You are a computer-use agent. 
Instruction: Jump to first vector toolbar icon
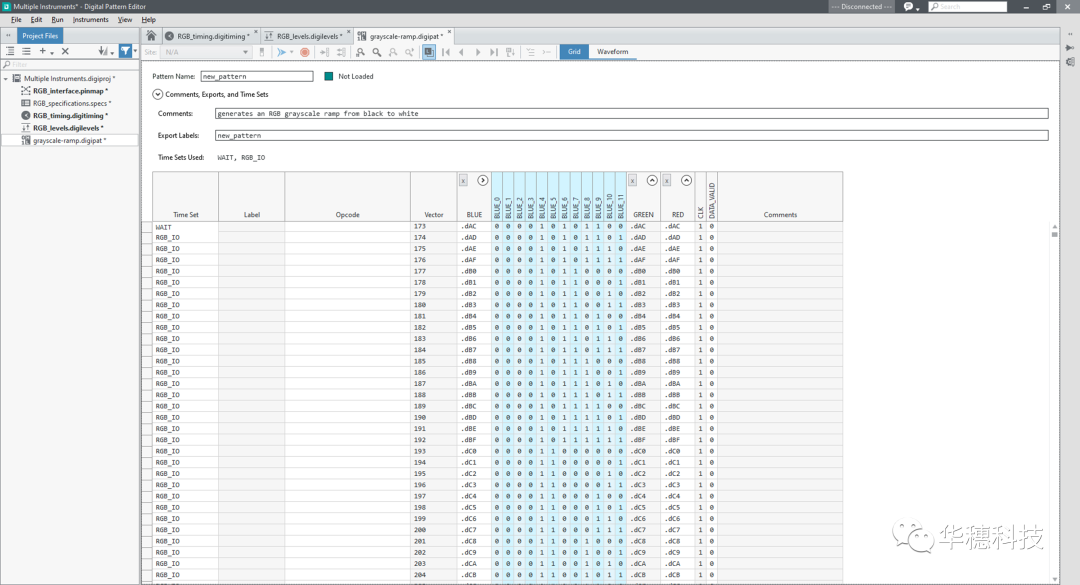click(x=446, y=52)
